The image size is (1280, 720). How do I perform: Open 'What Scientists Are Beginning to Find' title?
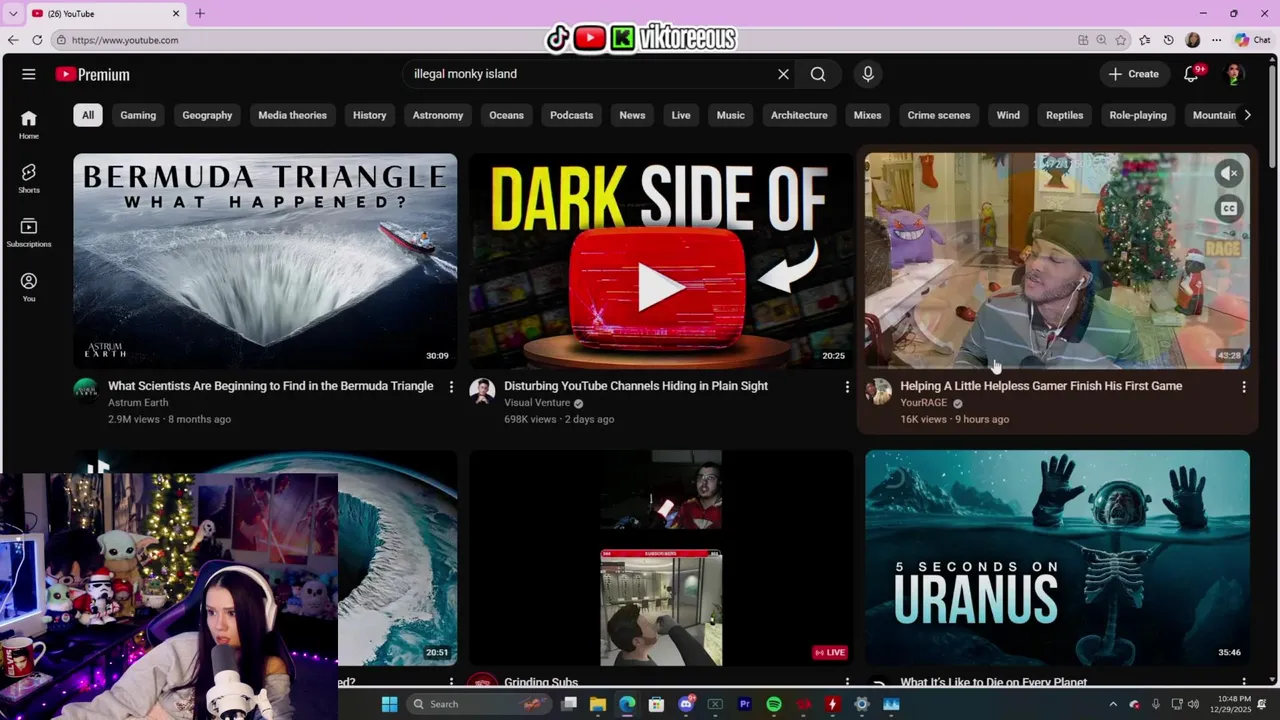tap(271, 386)
